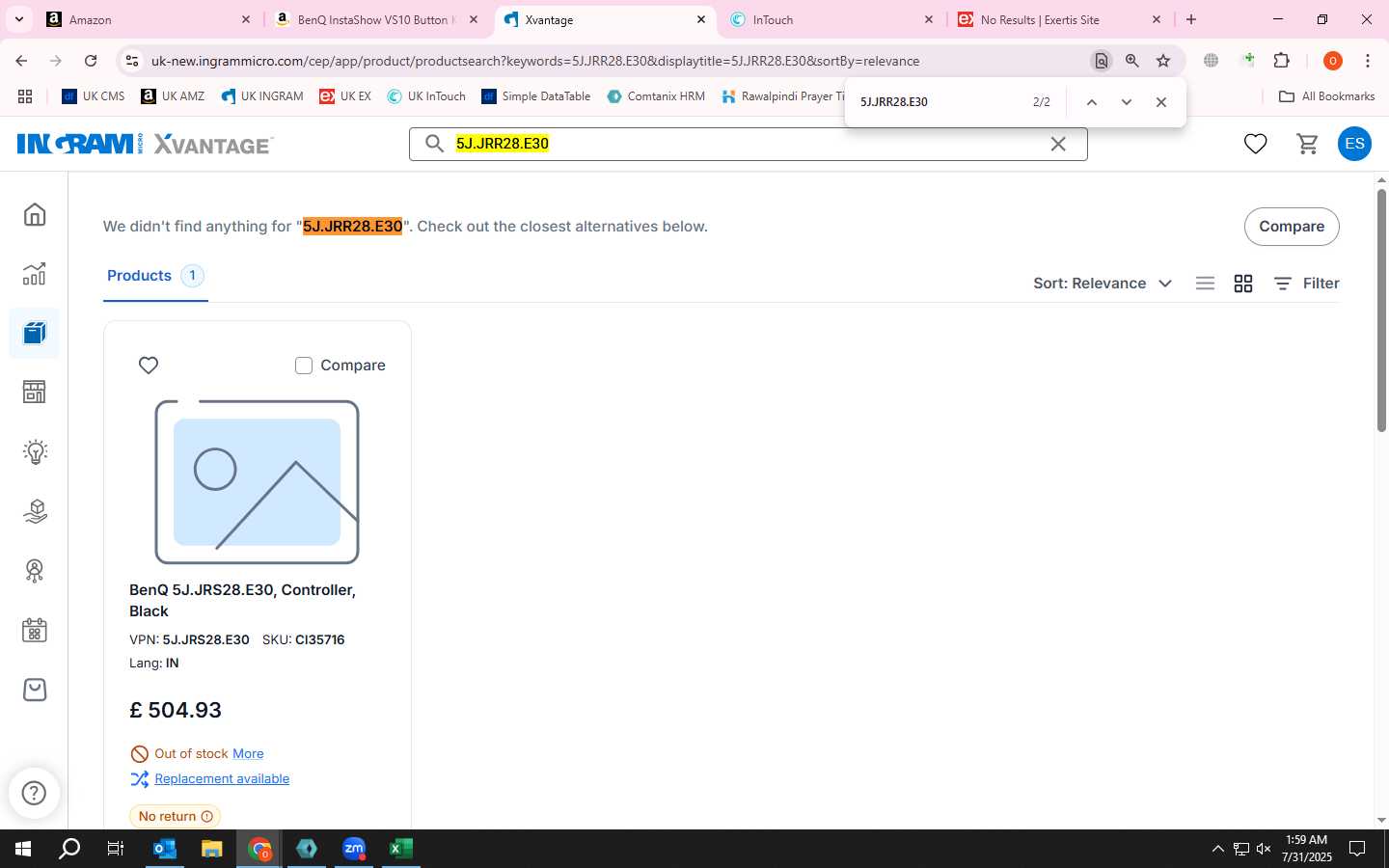
Task: Click the Compare button at top right
Action: coord(1292,227)
